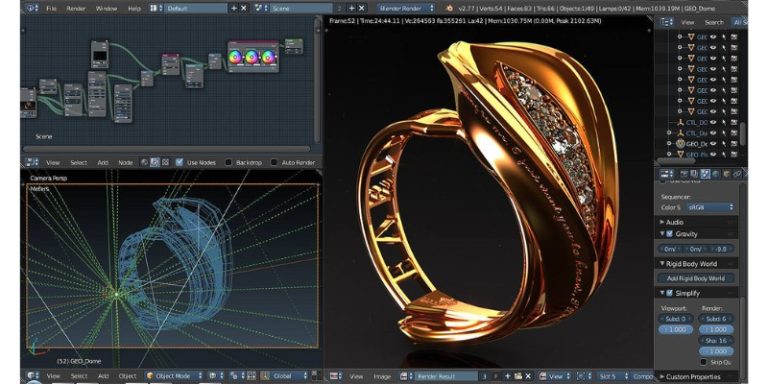This screenshot has width=768, height=384.
Task: Open the node editor Add menu
Action: [x=103, y=162]
